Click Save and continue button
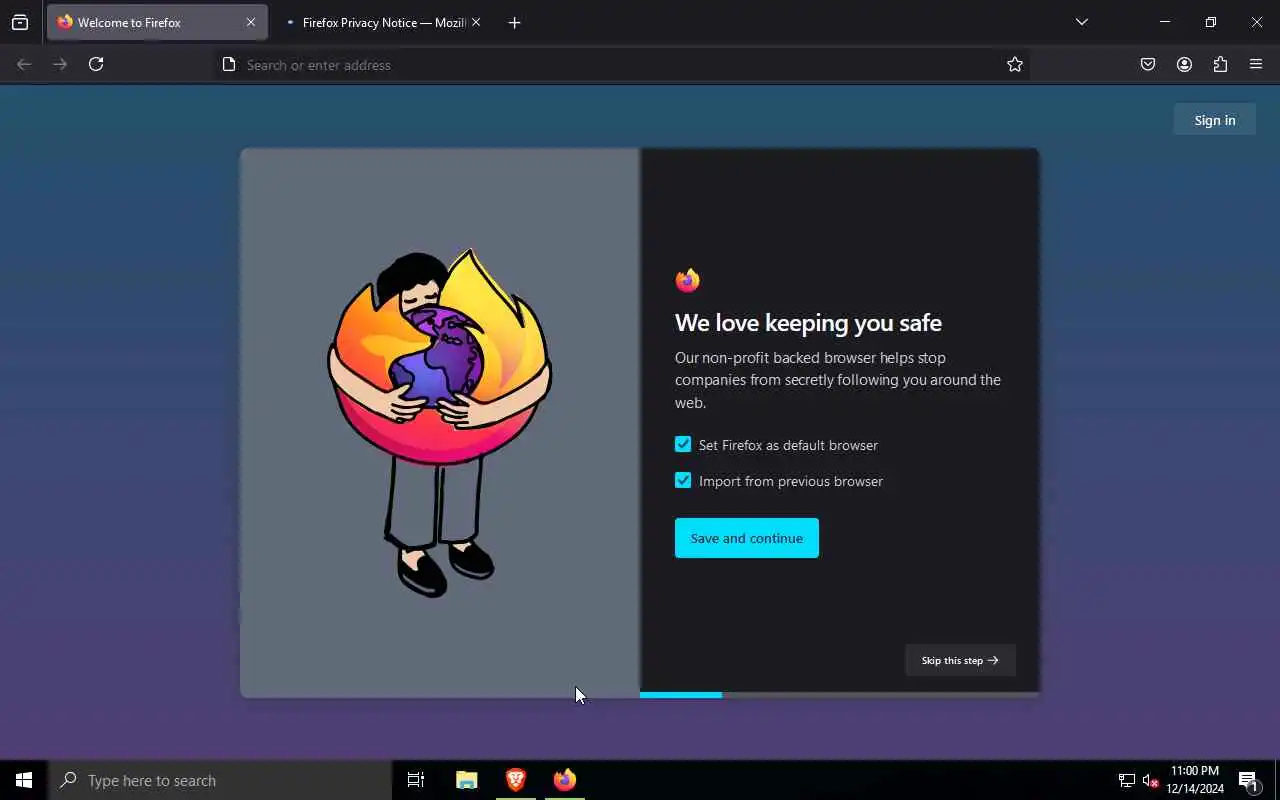Image resolution: width=1280 pixels, height=800 pixels. [x=747, y=538]
